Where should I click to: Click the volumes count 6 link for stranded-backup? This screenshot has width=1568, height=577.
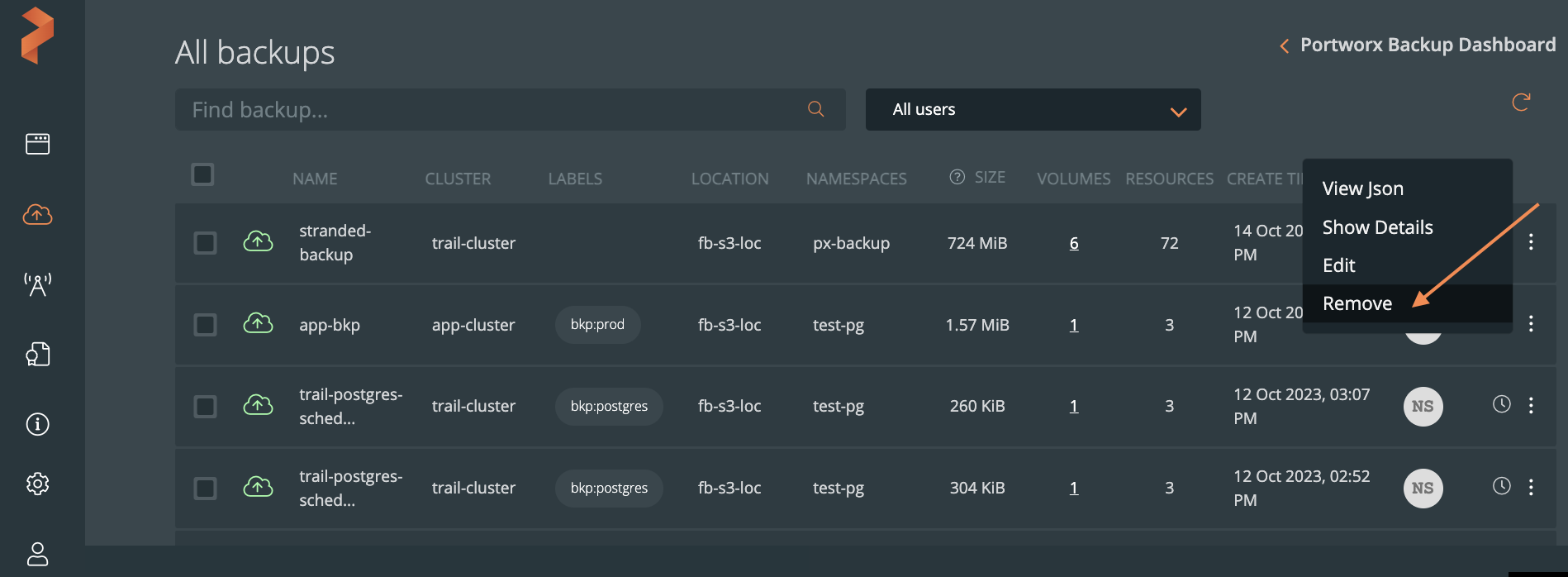tap(1073, 243)
